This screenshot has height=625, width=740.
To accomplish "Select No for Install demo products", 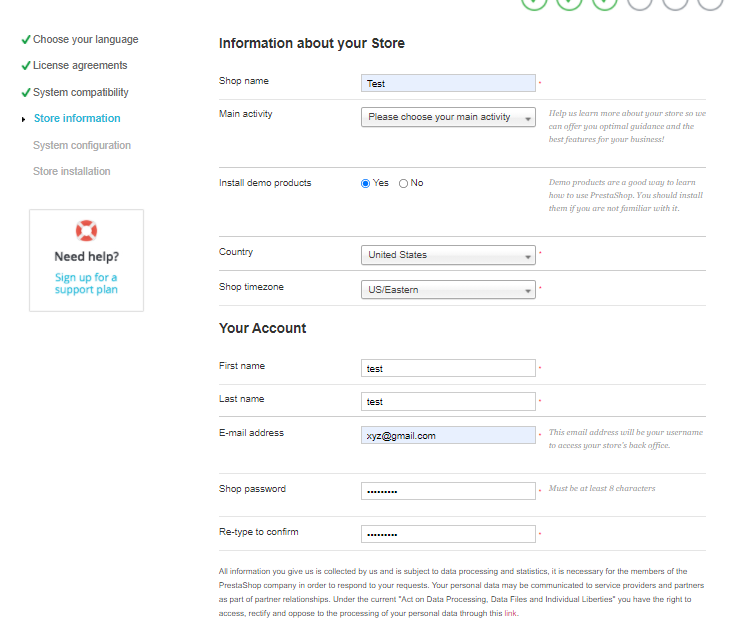I will pyautogui.click(x=404, y=183).
